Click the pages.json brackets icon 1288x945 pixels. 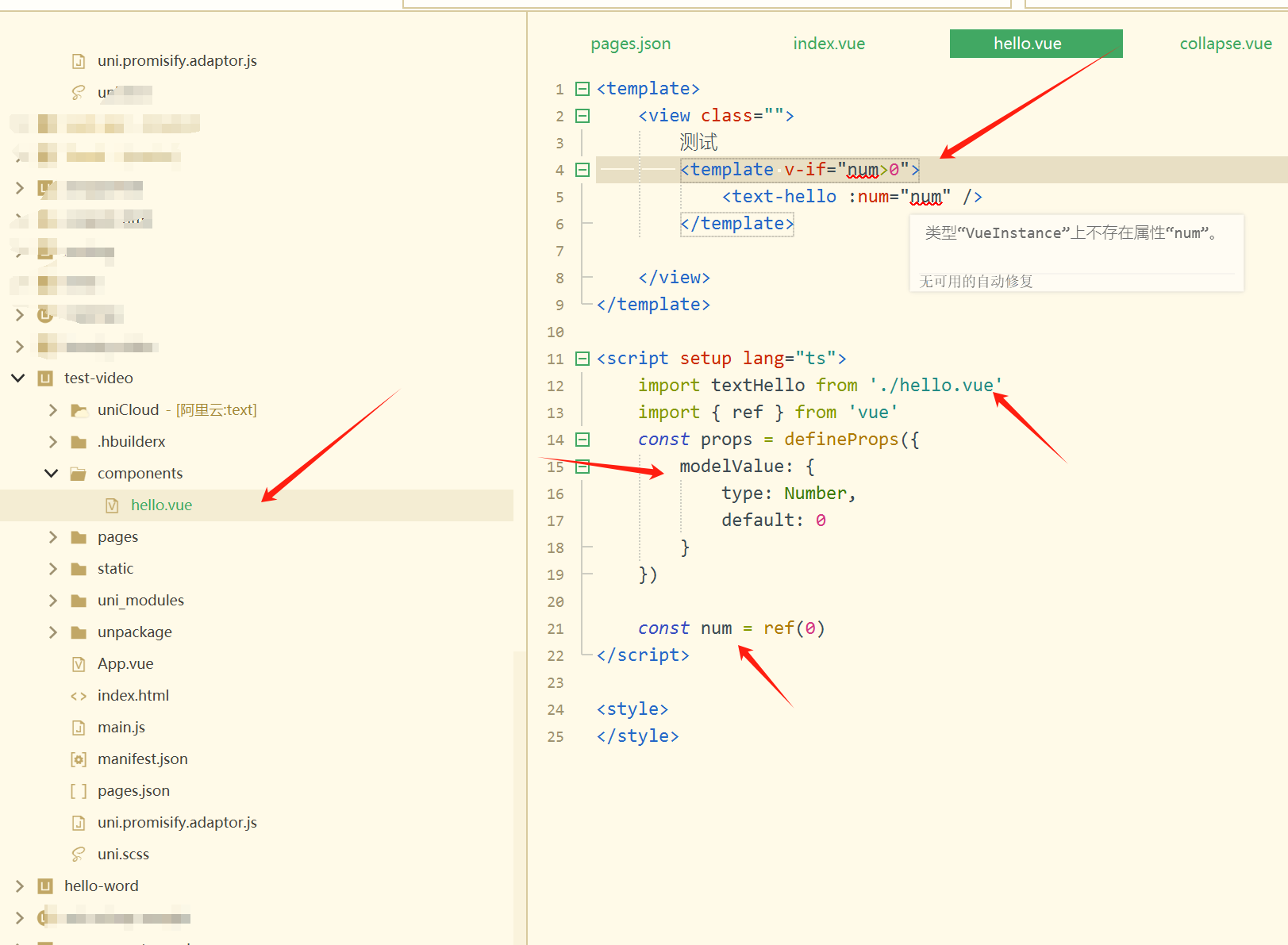tap(79, 791)
